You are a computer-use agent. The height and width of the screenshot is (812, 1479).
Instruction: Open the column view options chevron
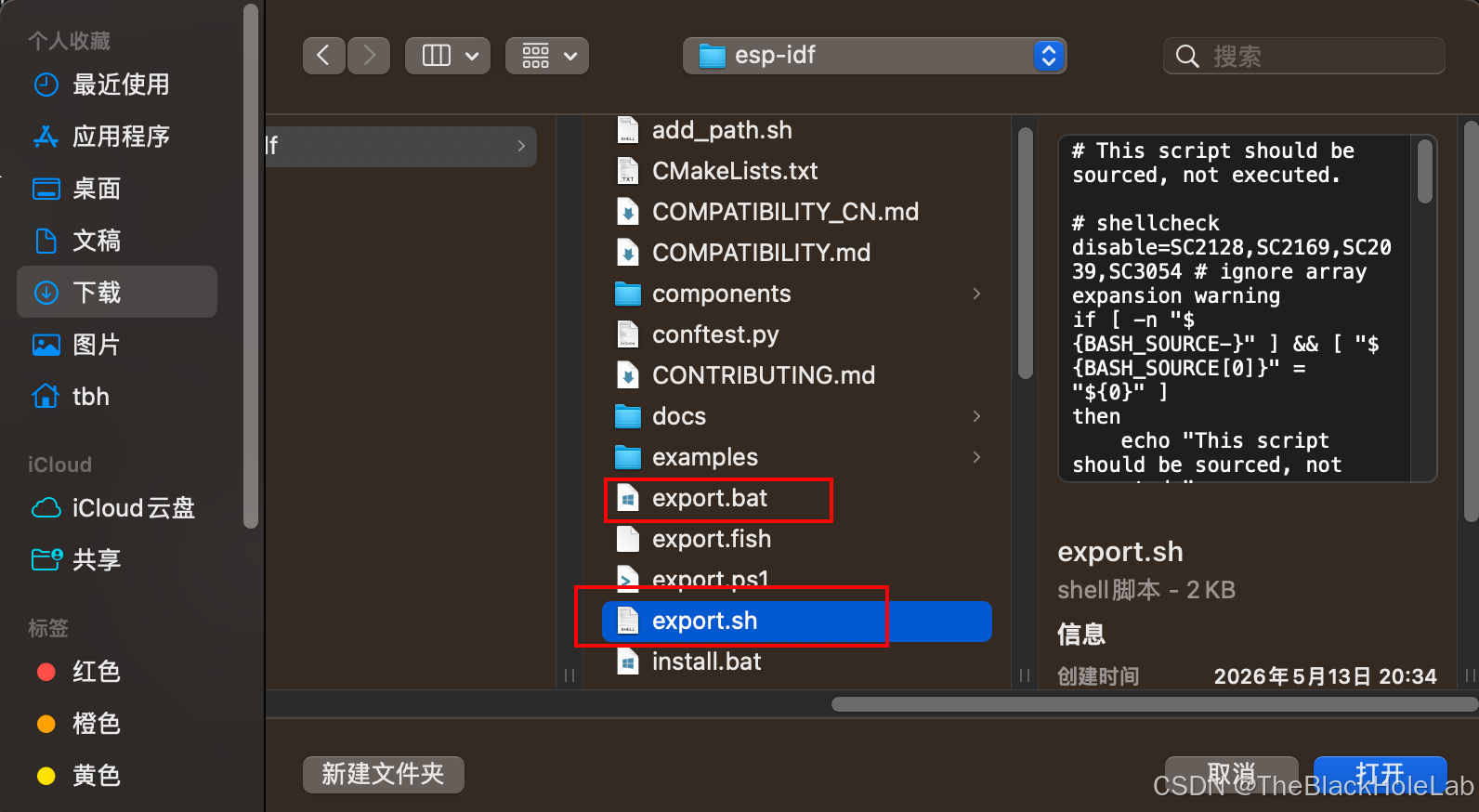pos(472,56)
